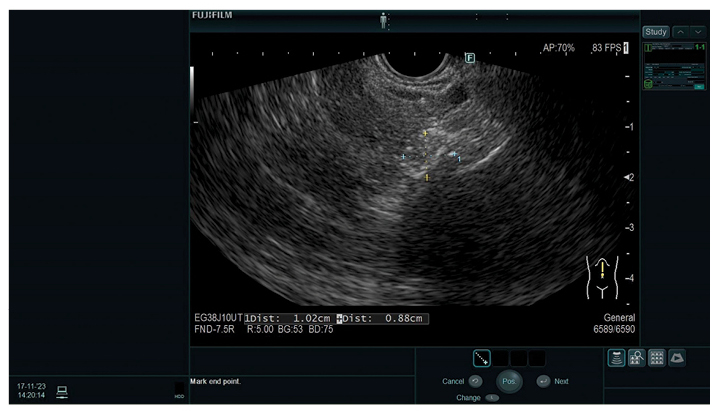718x413 pixels.
Task: Click the Next enter arrow icon
Action: (542, 381)
